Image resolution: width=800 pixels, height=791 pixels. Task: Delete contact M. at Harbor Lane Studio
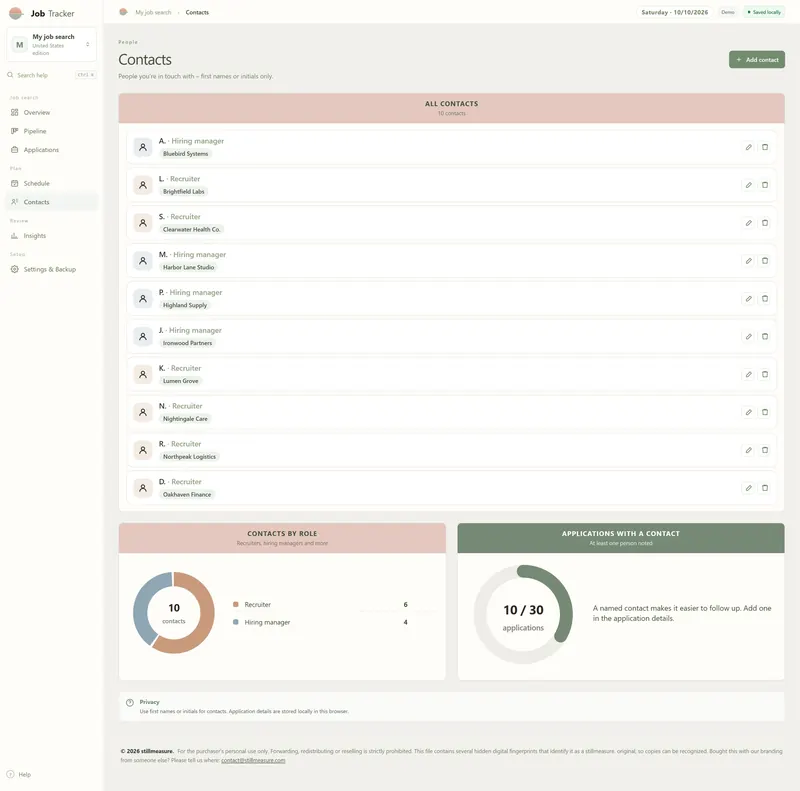[765, 261]
